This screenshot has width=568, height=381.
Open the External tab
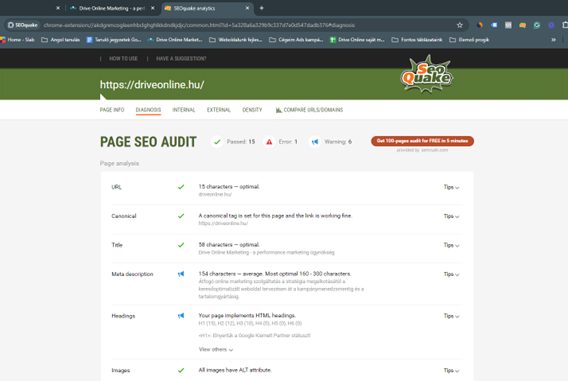(x=218, y=110)
